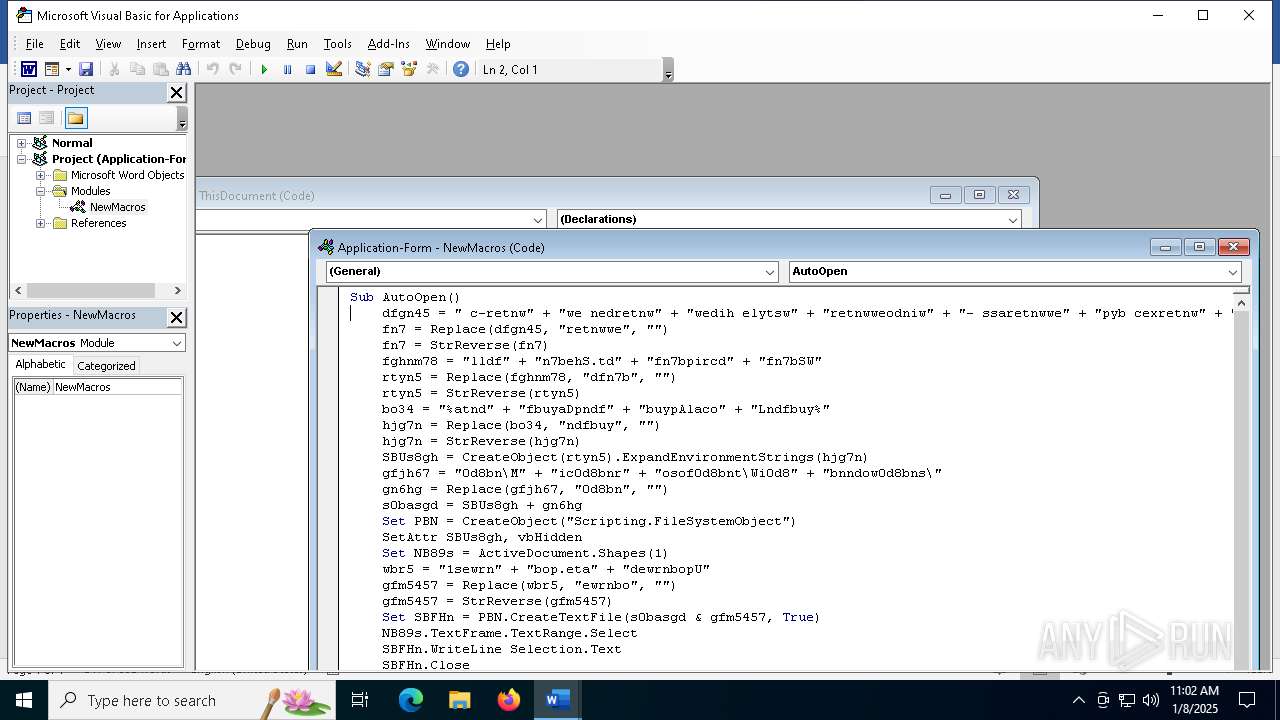Open the Add-Ins menu
Screen dimensions: 1280x720
tap(388, 44)
